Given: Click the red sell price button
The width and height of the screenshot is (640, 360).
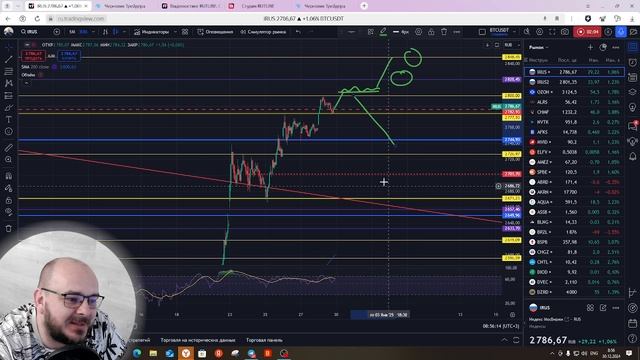Looking at the screenshot, I should pos(33,56).
